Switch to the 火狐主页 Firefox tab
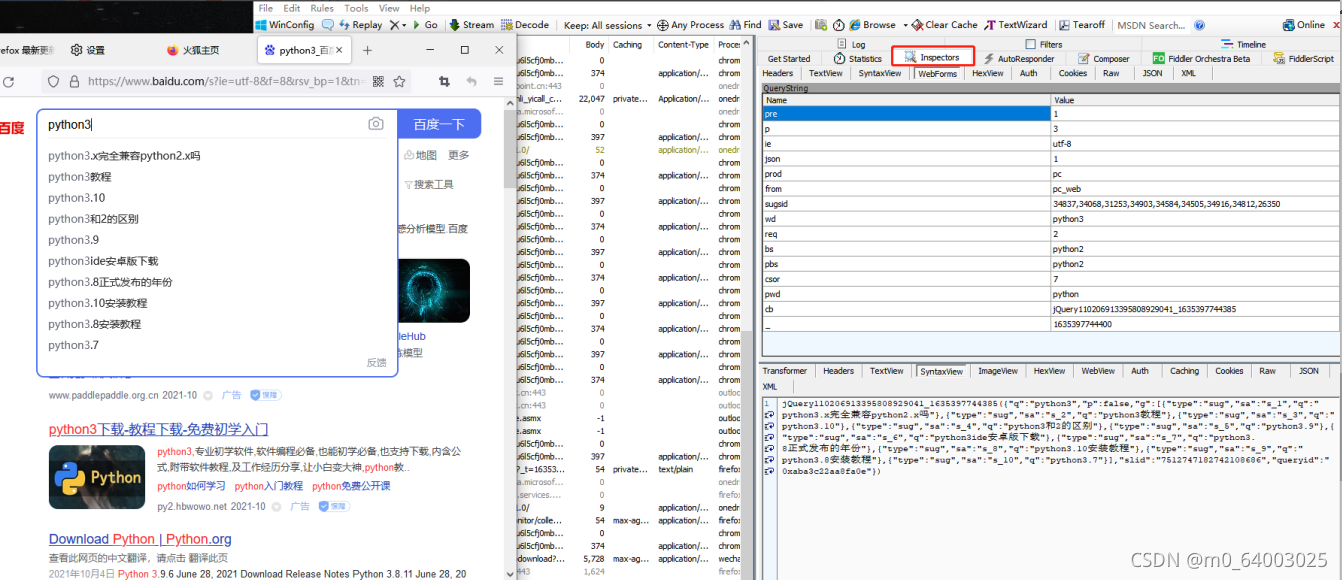 click(192, 50)
